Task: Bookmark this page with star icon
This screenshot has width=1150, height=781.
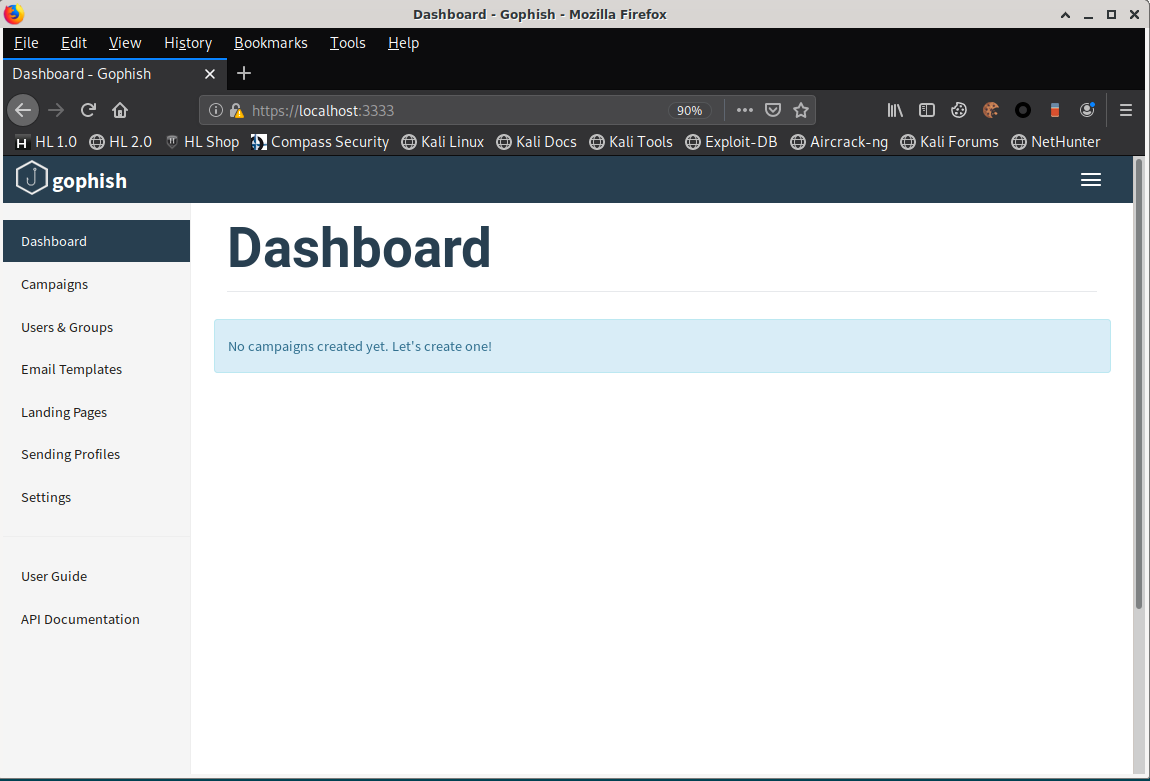Action: tap(800, 110)
